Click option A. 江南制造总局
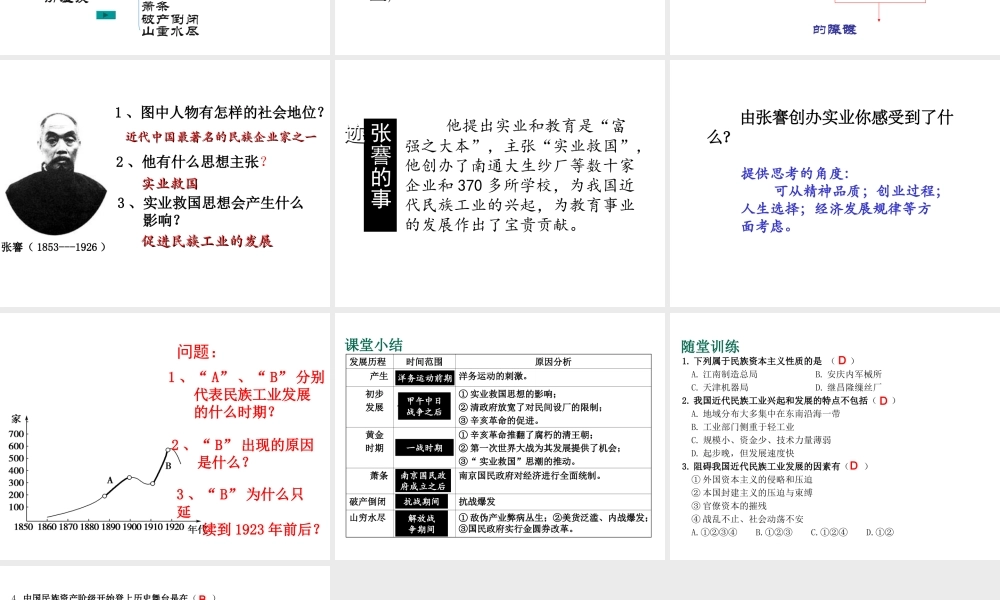This screenshot has width=1000, height=600. coord(724,374)
